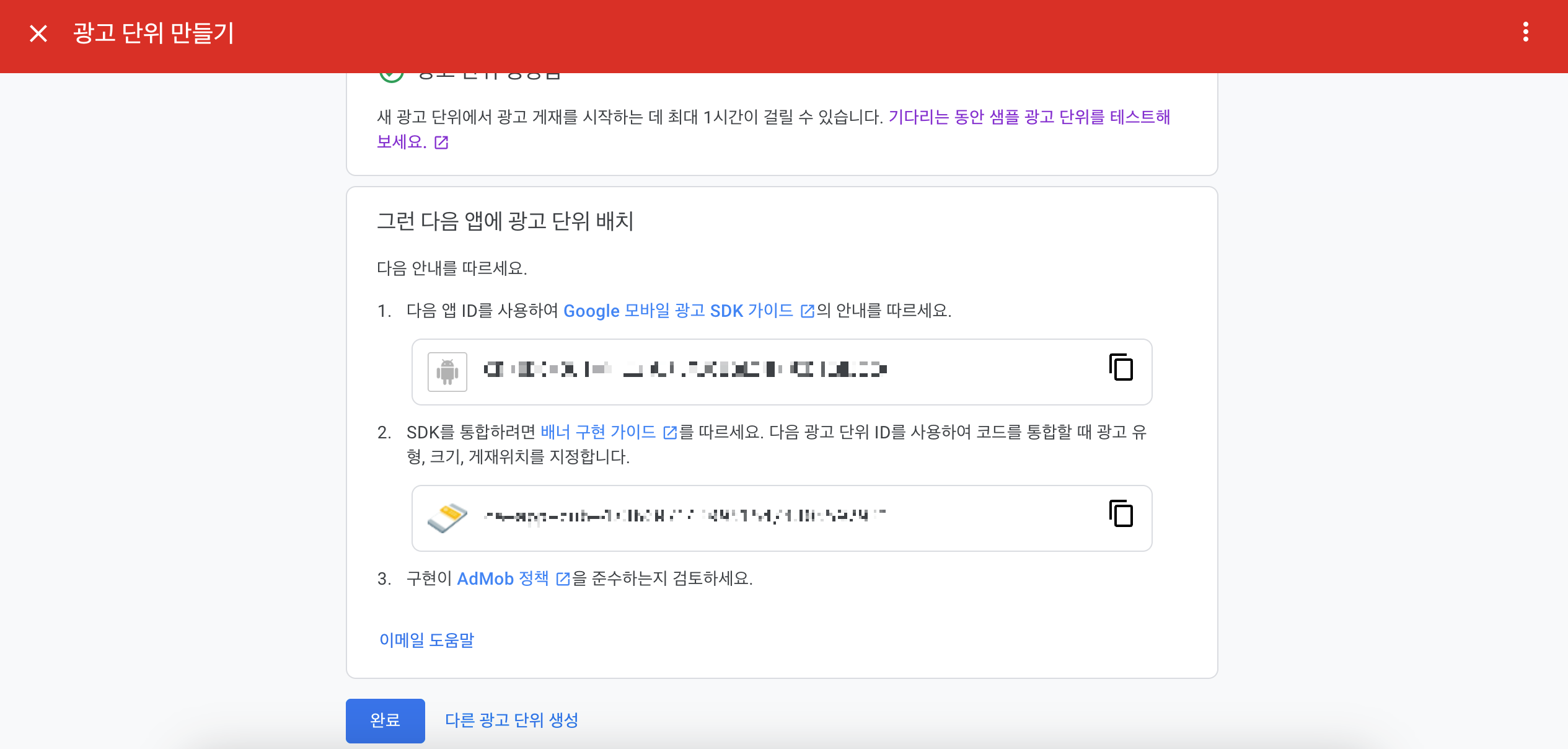Click the 광고 단위 만들기 header title
Screen dimensions: 1568x749
coord(154,33)
